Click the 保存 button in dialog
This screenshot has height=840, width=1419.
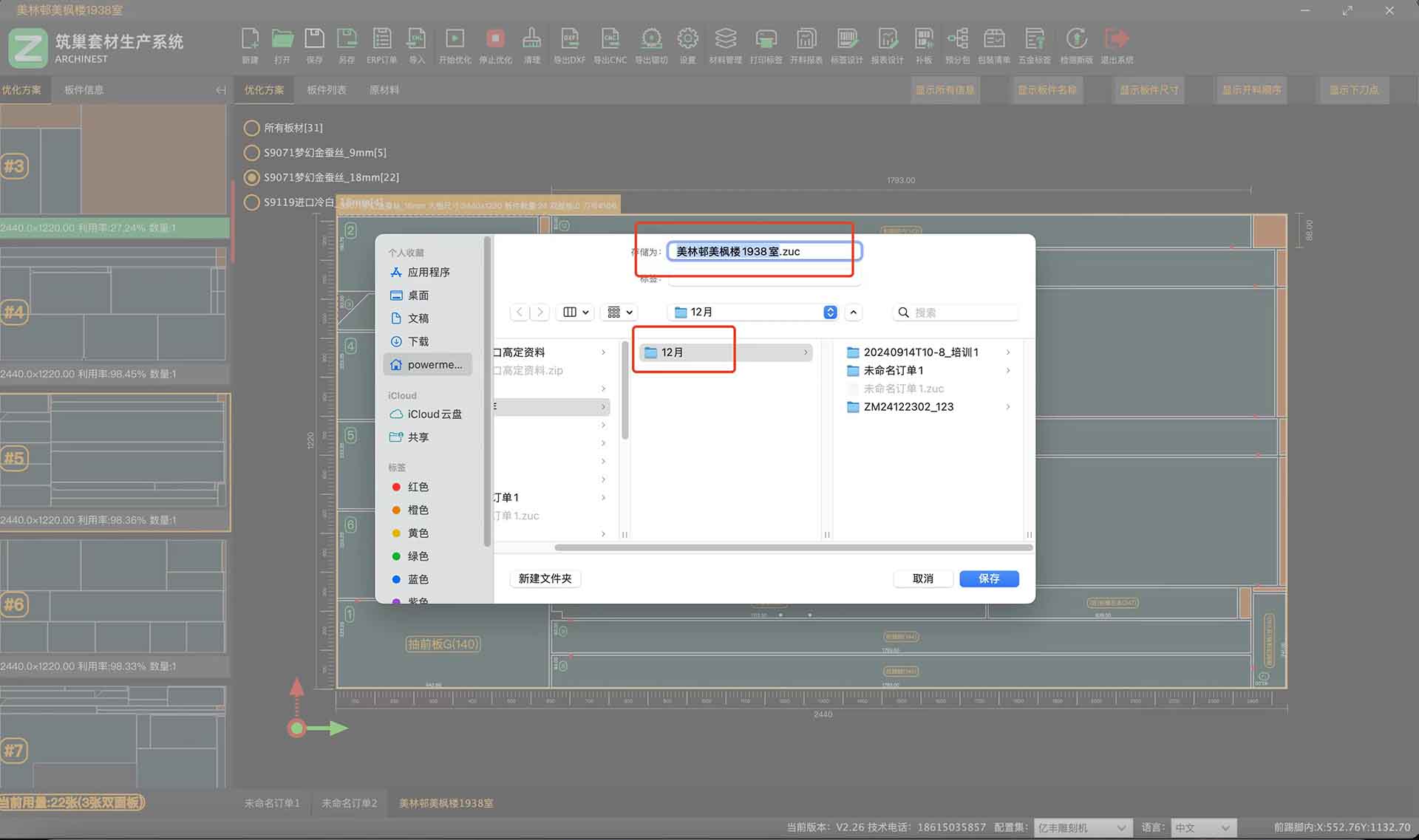[x=989, y=578]
